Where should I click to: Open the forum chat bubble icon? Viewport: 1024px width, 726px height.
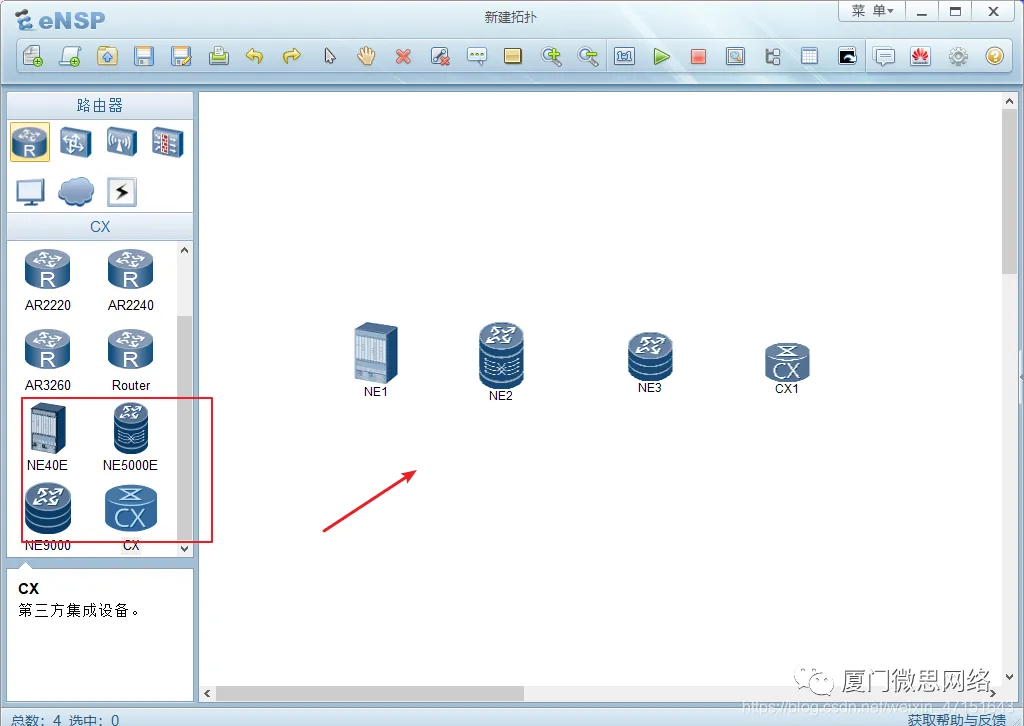884,57
